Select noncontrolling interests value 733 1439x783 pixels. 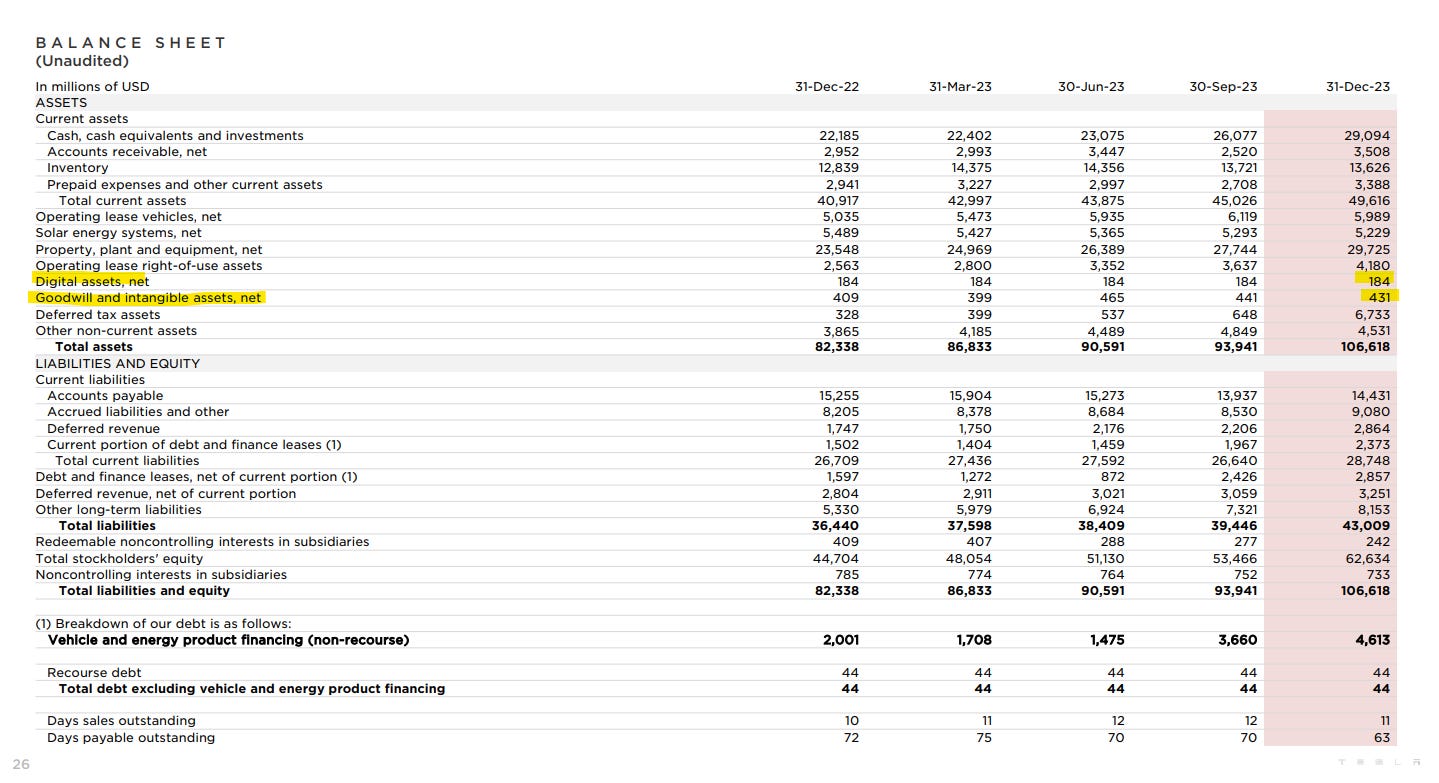pos(1378,575)
